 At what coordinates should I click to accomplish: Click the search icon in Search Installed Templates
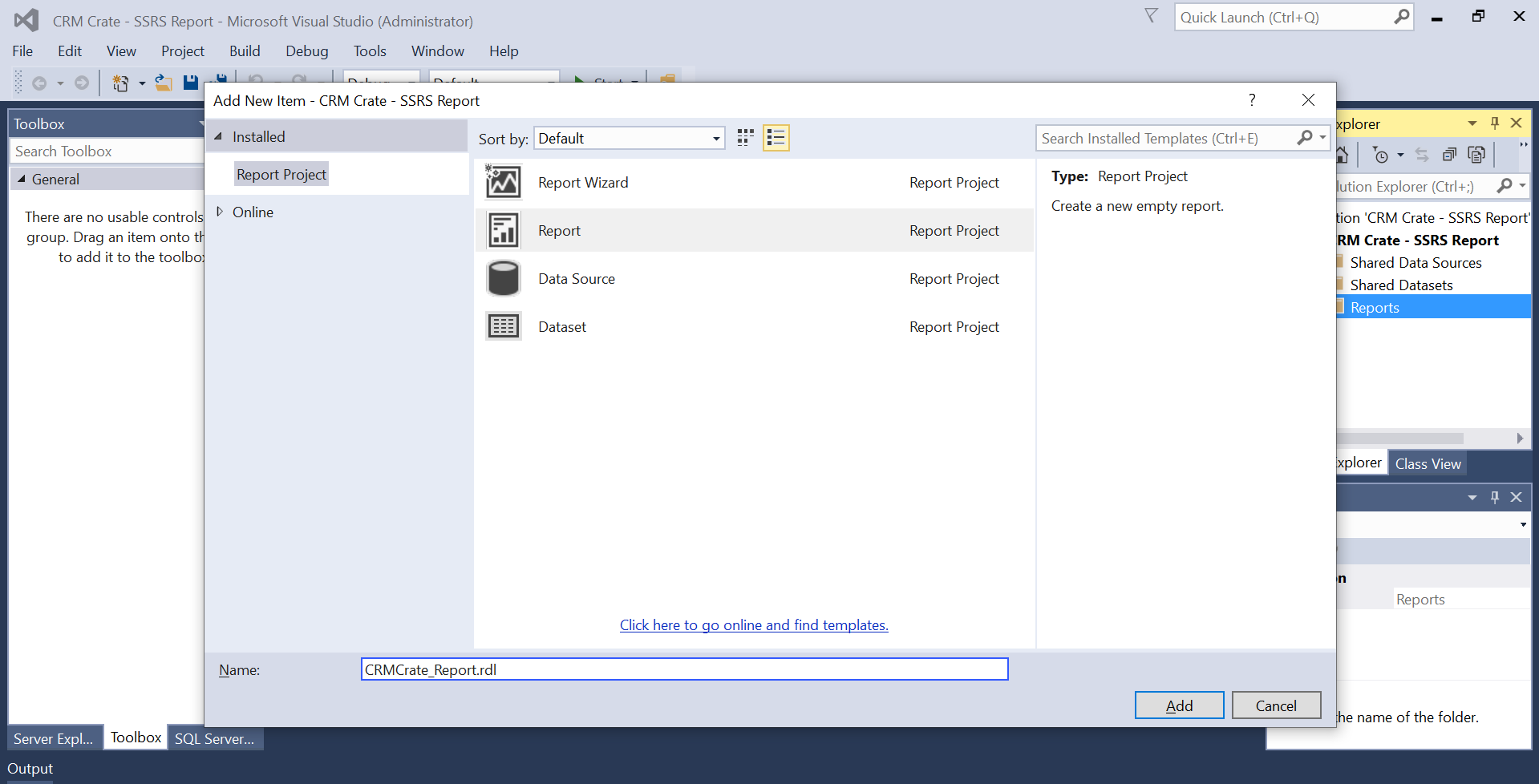1306,137
